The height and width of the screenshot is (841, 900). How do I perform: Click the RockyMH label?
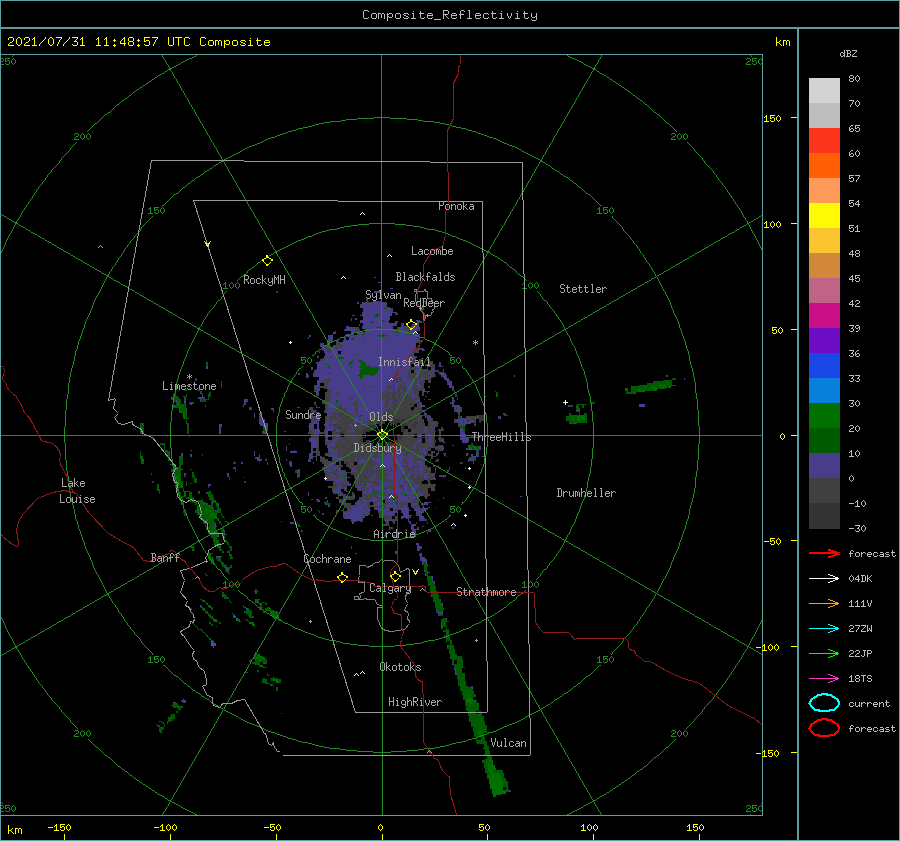click(264, 280)
